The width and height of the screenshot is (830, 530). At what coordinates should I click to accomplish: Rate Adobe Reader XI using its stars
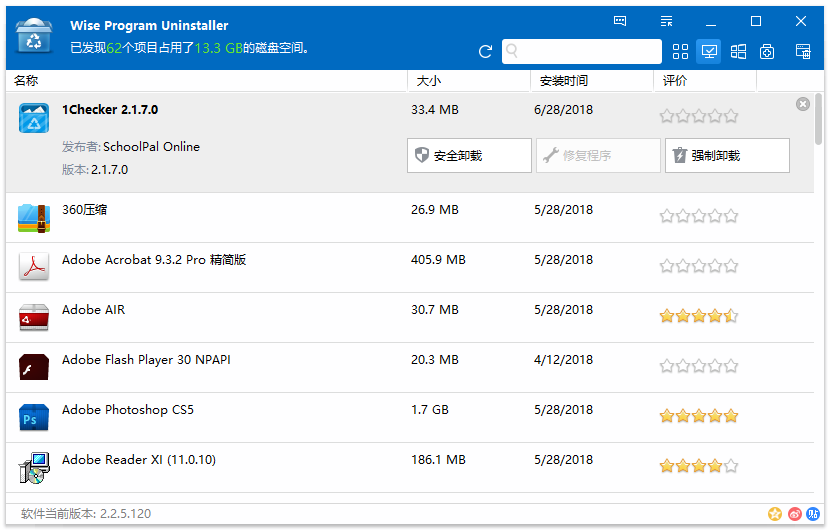click(698, 466)
